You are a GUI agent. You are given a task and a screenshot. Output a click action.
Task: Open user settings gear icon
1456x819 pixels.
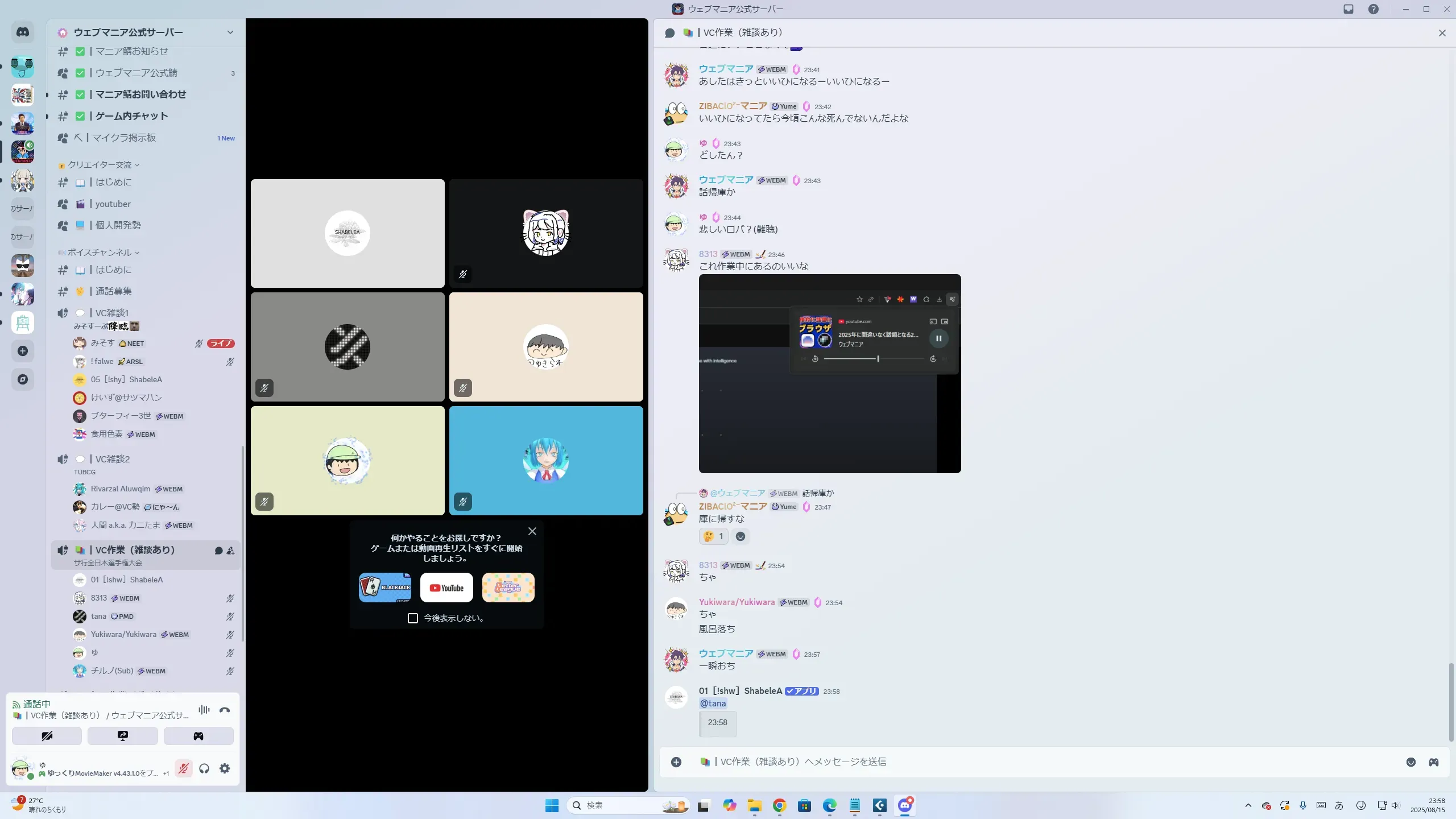coord(225,768)
